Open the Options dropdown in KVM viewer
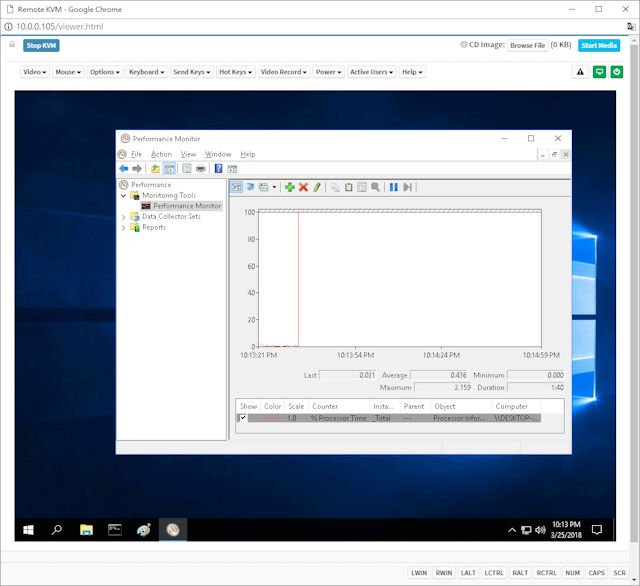This screenshot has width=640, height=586. click(104, 72)
